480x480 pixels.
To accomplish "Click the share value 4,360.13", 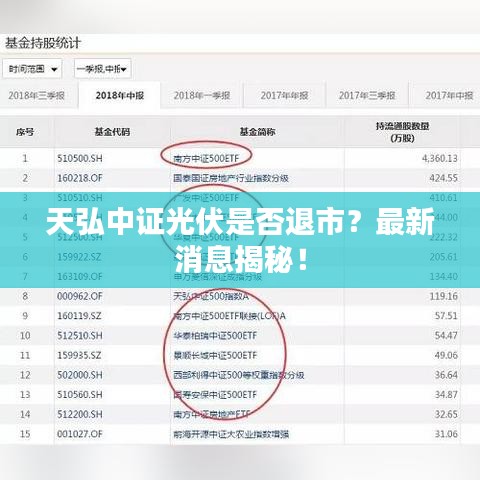I will point(440,158).
